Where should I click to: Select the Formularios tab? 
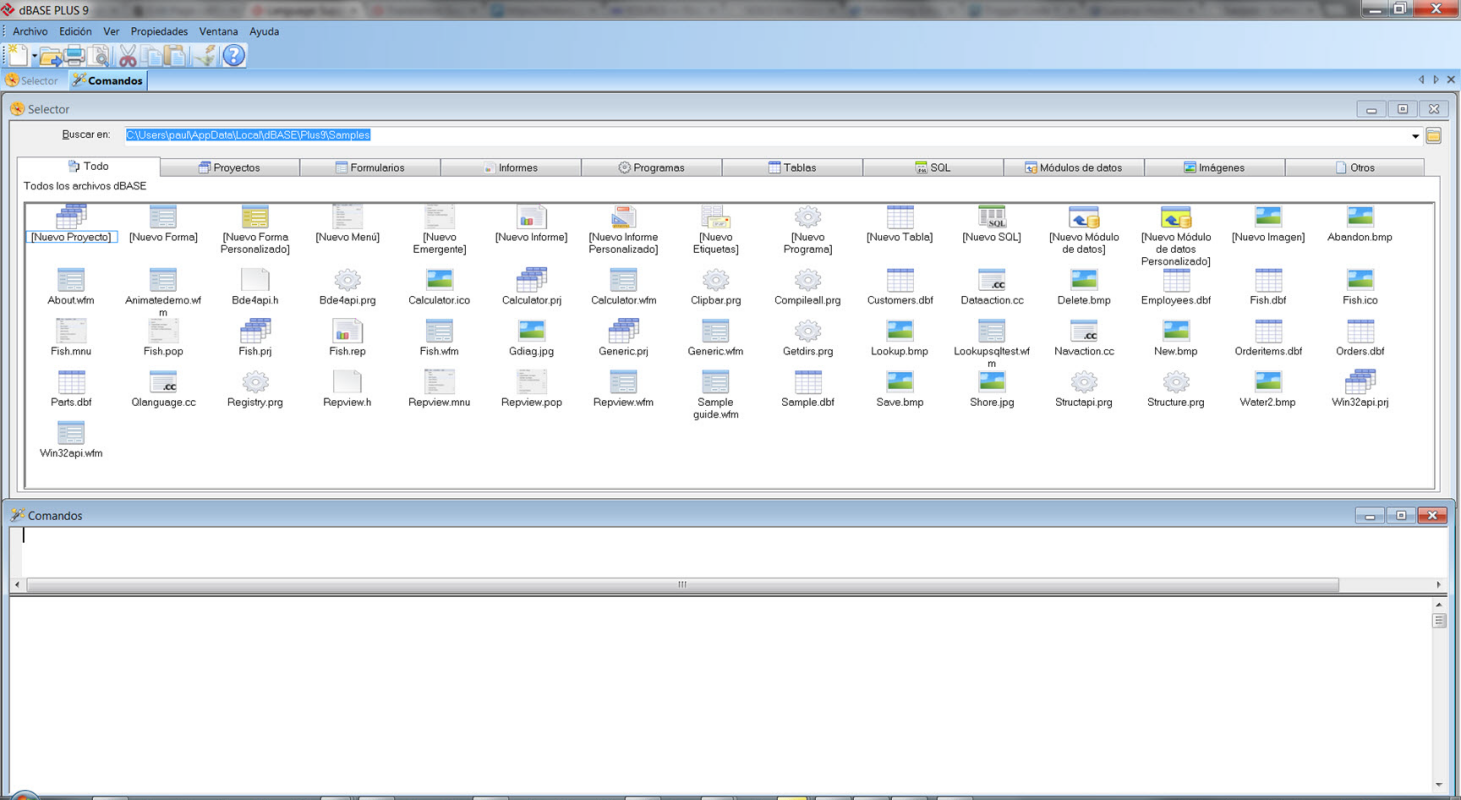370,168
